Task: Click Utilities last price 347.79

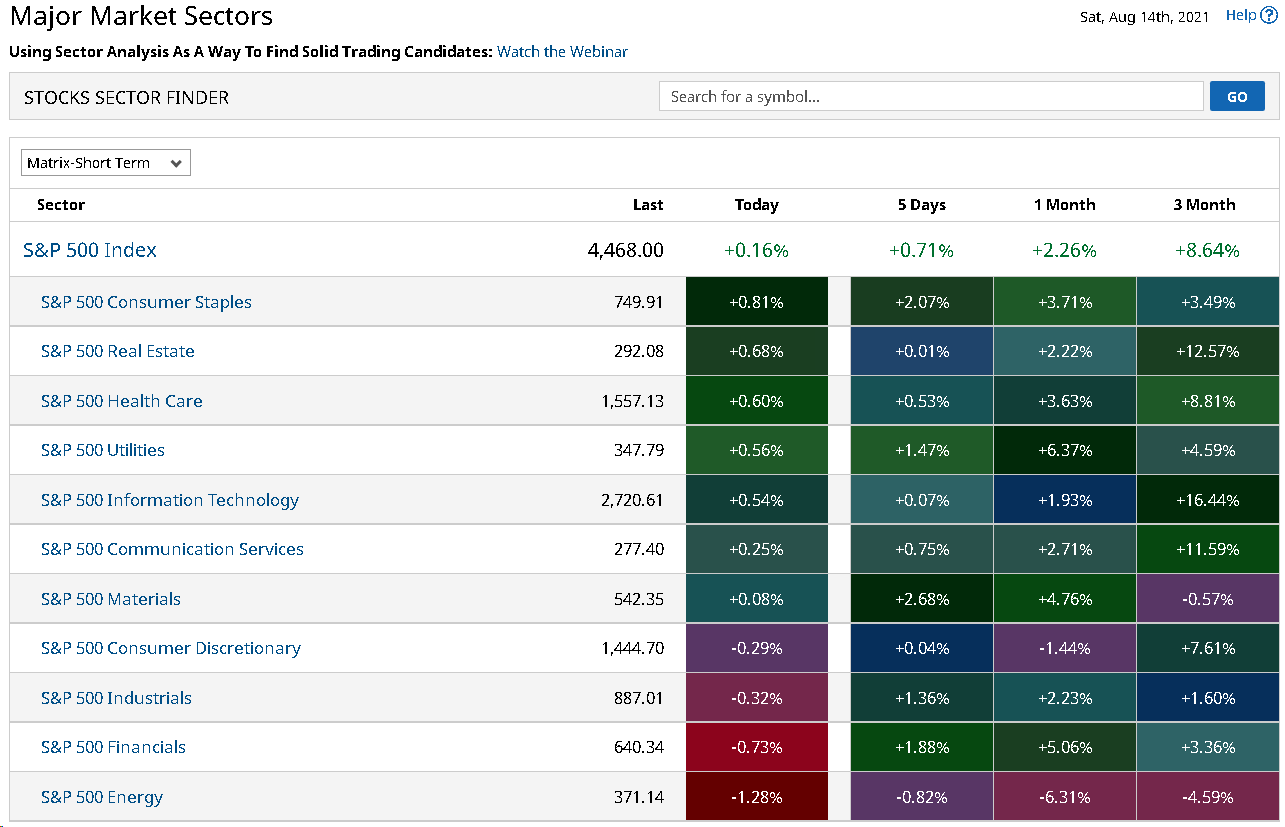Action: [x=639, y=450]
